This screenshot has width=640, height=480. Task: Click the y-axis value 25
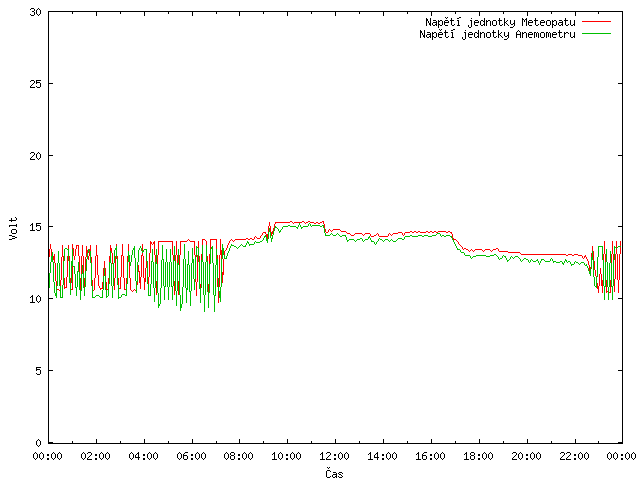(36, 84)
